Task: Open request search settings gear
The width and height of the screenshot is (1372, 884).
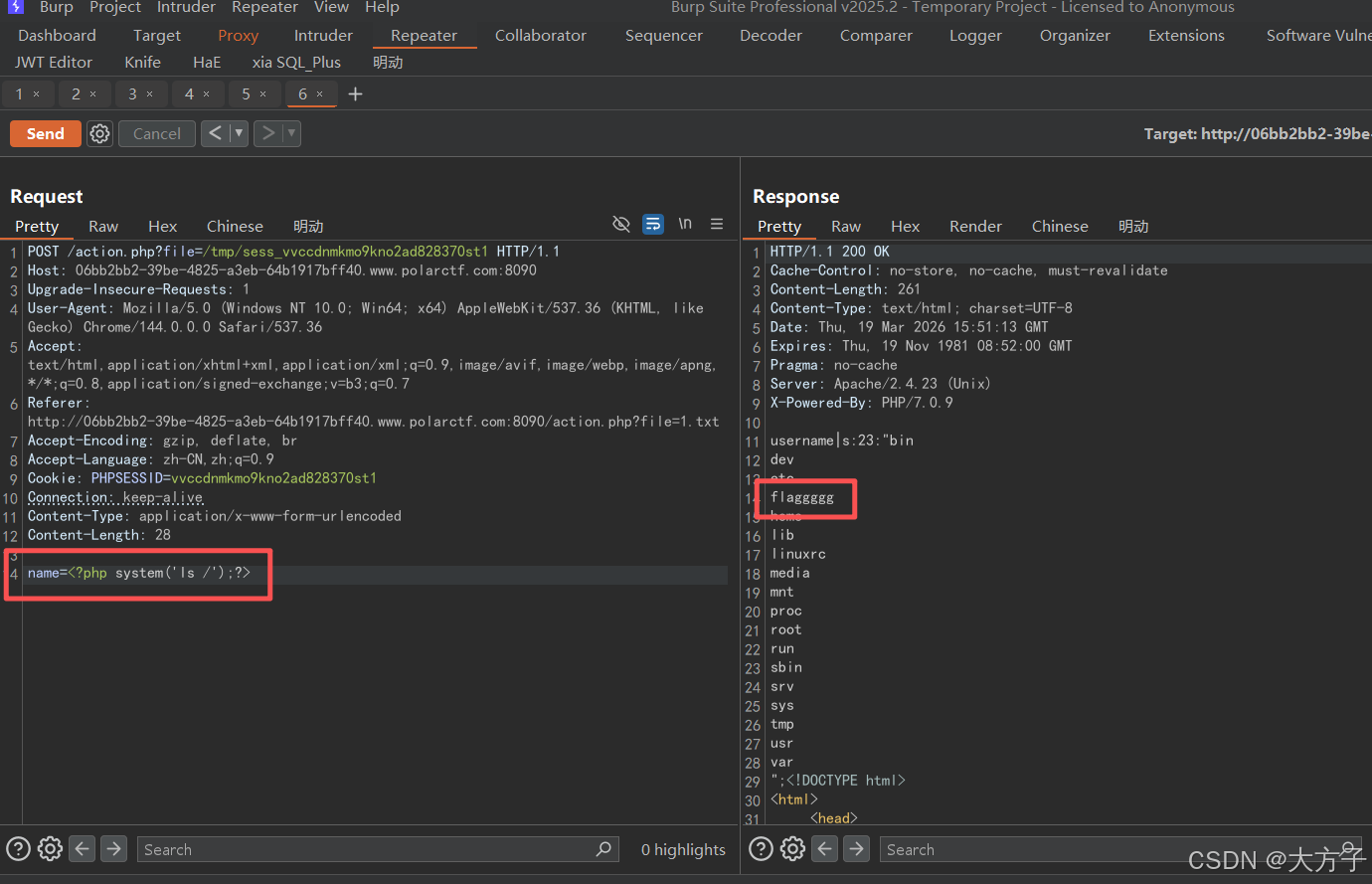Action: click(x=50, y=848)
